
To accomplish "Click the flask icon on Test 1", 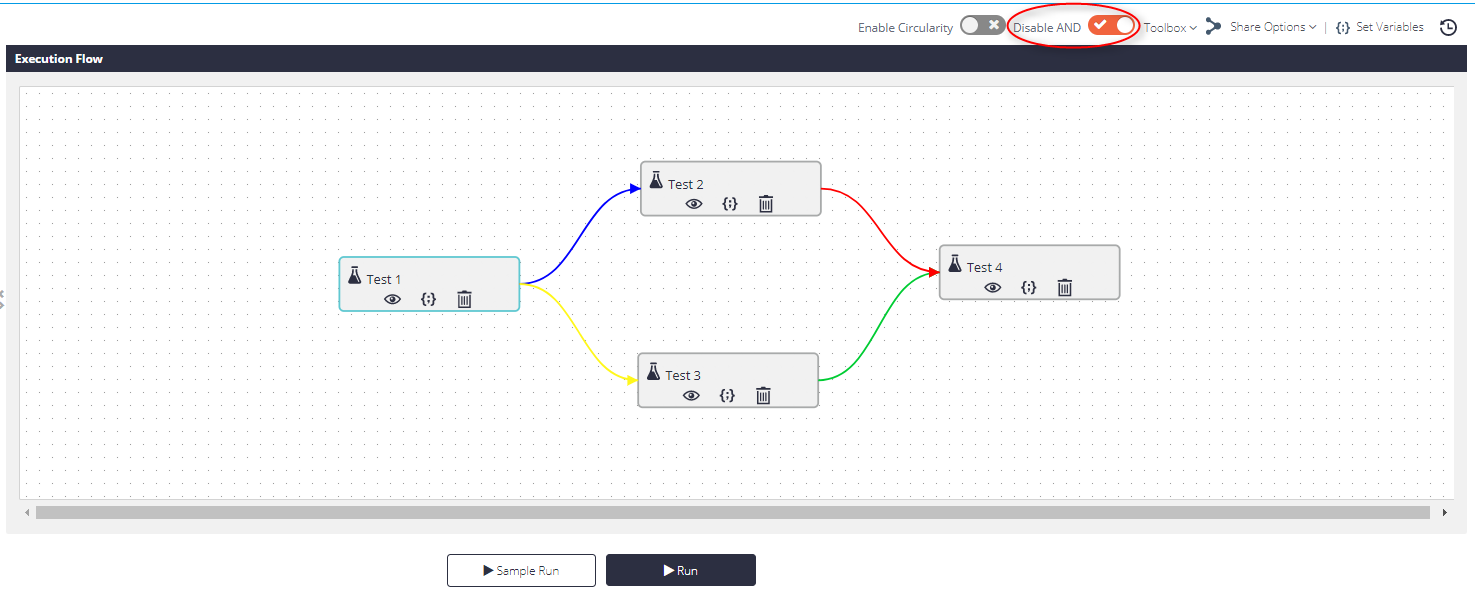I will point(355,277).
